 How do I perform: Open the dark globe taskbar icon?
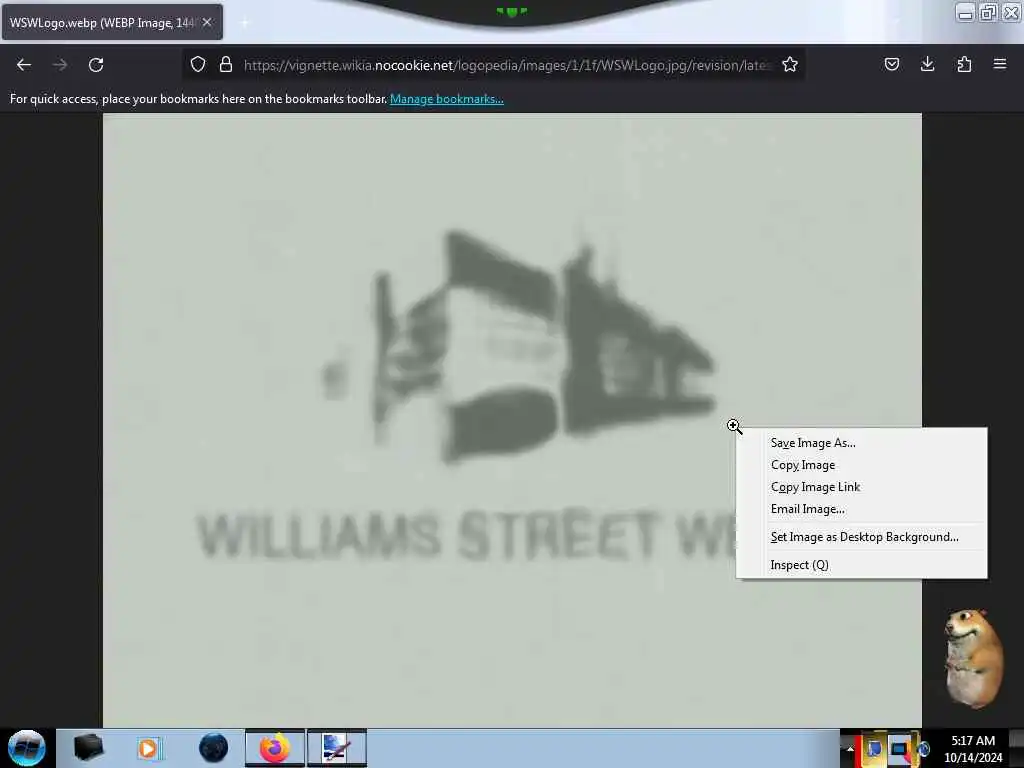coord(213,748)
